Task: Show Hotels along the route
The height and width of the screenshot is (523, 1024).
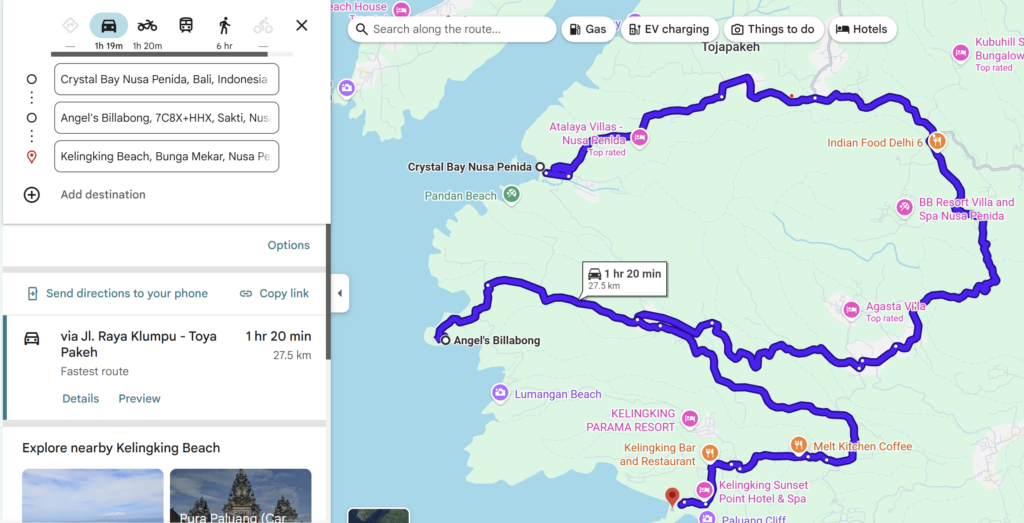Action: point(861,29)
